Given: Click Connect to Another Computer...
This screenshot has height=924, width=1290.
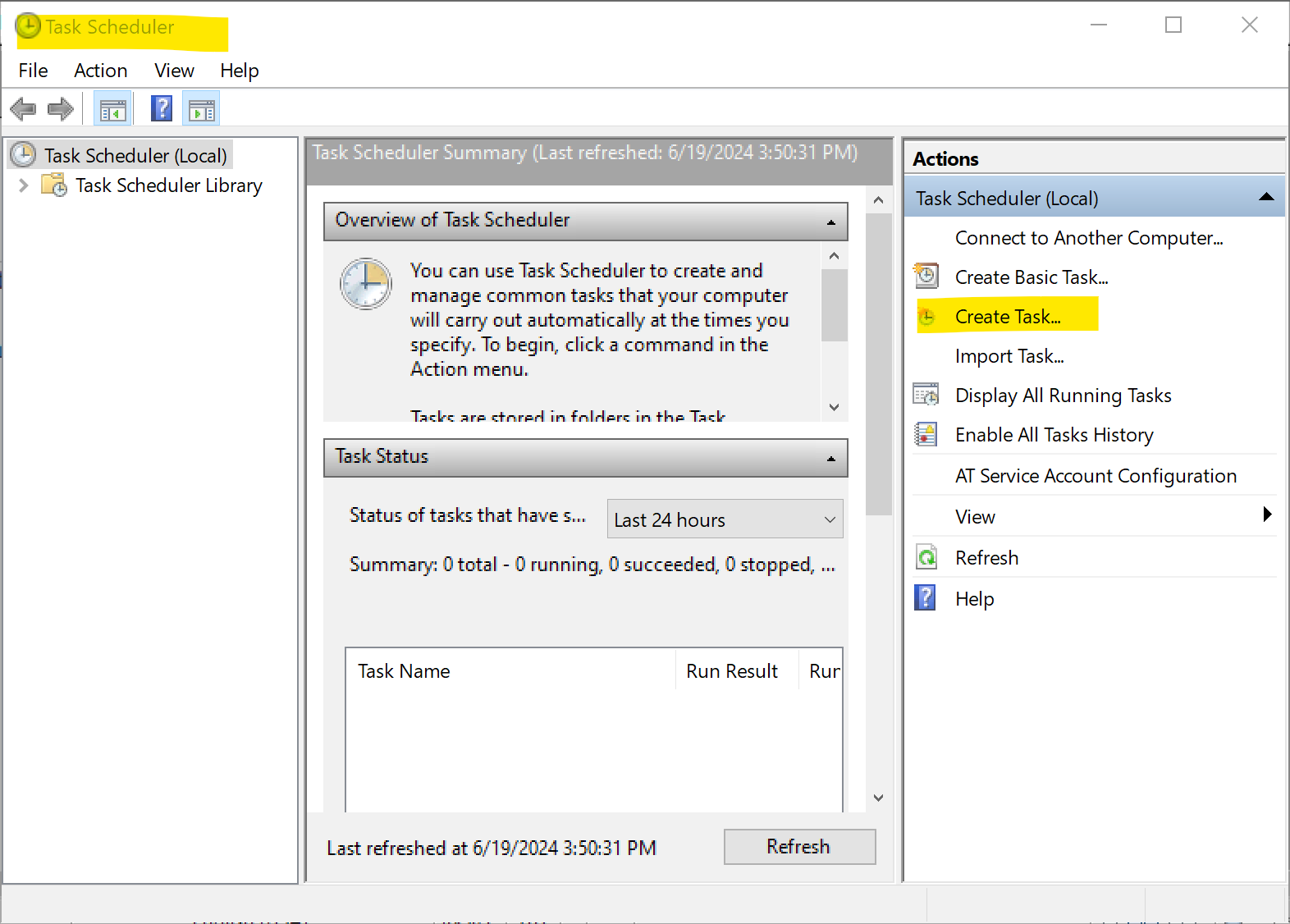Looking at the screenshot, I should pos(1089,238).
